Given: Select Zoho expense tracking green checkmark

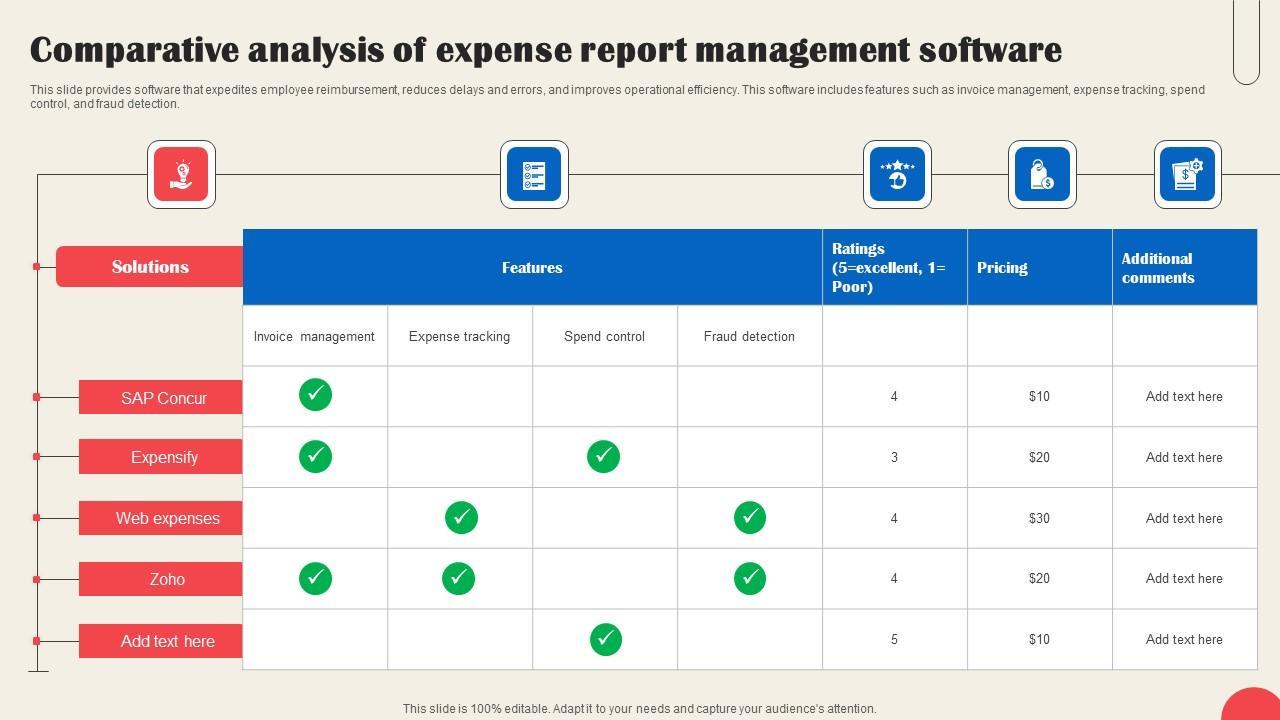Looking at the screenshot, I should pos(459,578).
